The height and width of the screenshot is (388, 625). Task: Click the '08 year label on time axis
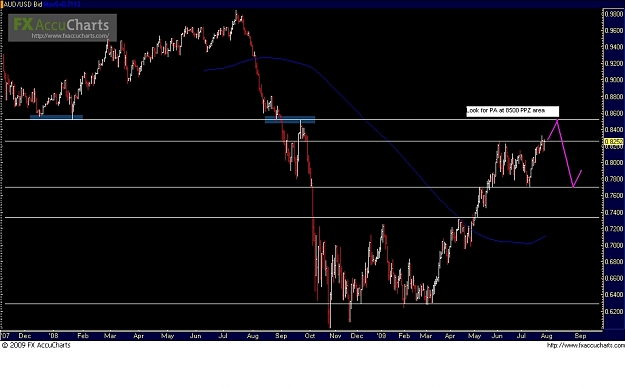point(53,336)
